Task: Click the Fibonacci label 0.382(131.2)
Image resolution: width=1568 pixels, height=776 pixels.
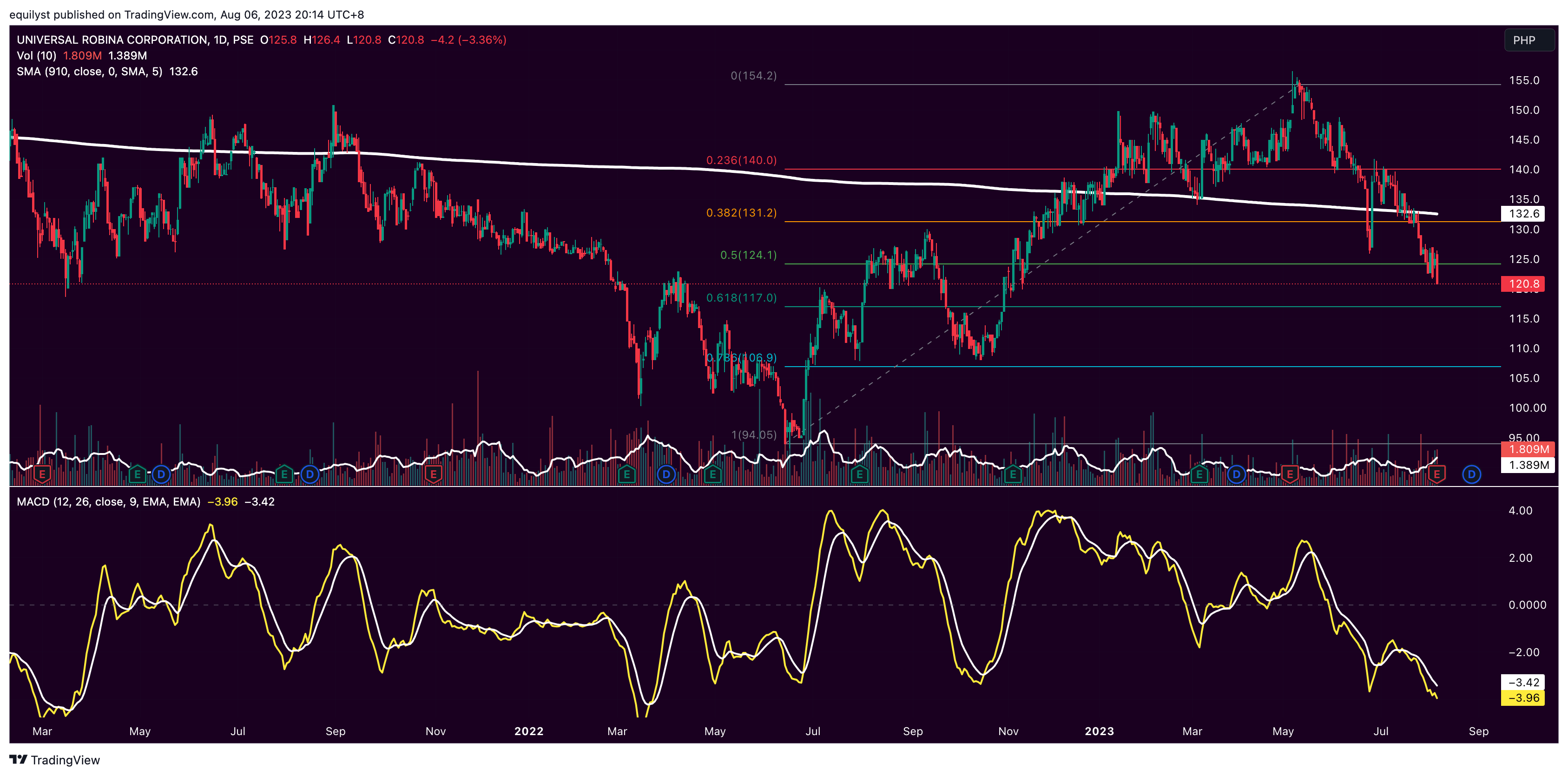Action: click(741, 213)
